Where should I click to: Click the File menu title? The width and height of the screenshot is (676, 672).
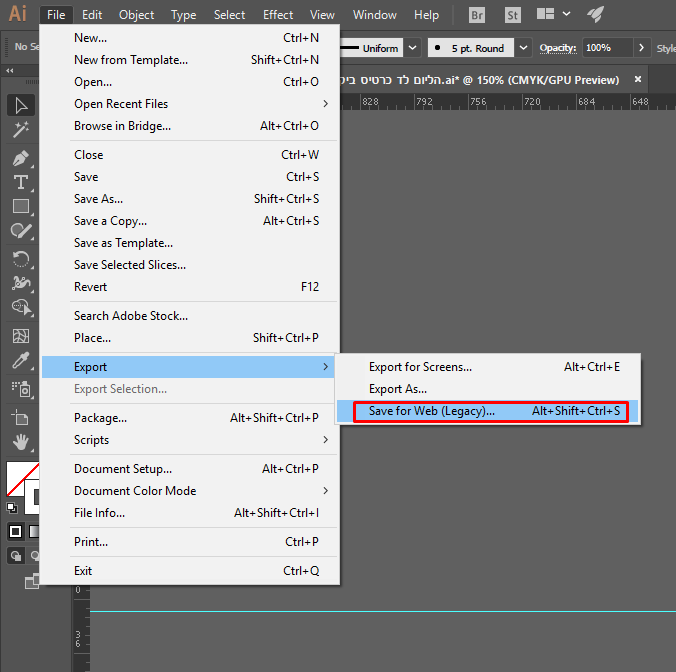56,15
